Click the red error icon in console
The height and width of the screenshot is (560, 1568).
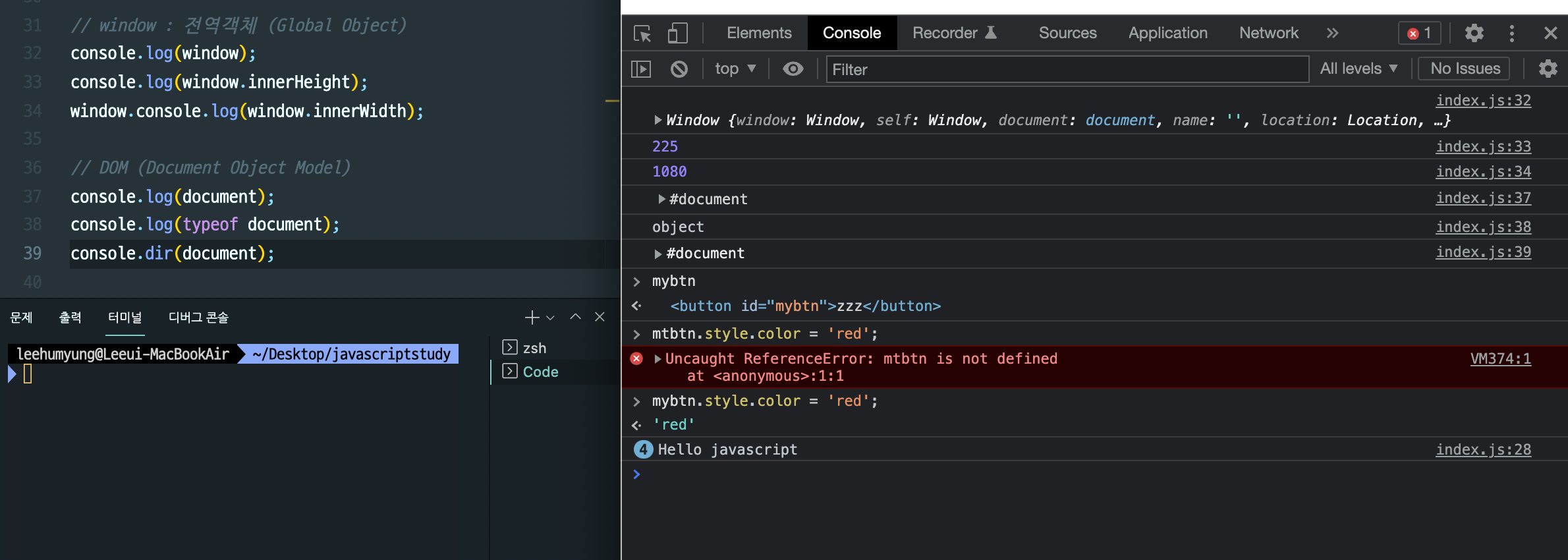(x=636, y=358)
